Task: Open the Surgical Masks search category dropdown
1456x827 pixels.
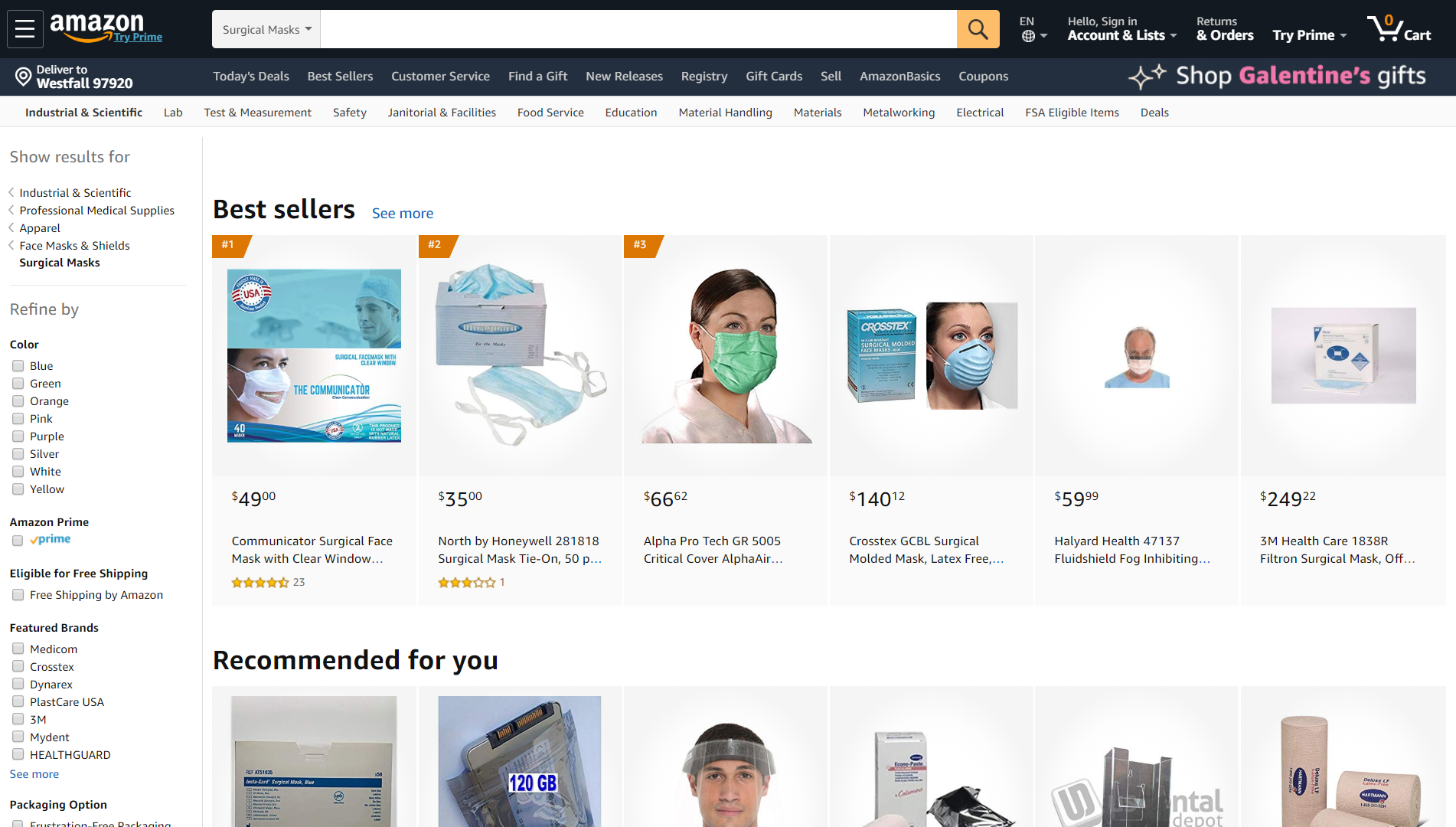Action: [x=266, y=29]
